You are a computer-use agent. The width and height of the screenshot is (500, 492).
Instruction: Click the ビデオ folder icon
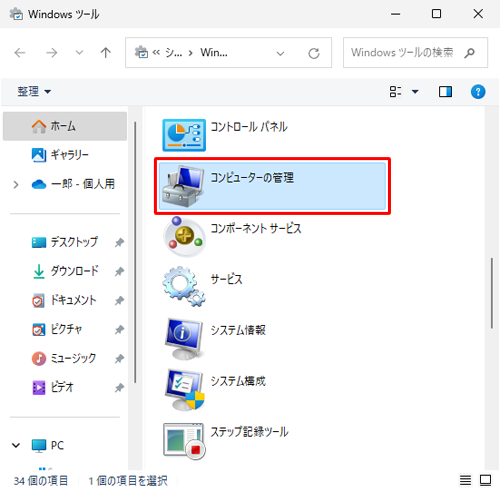39,388
